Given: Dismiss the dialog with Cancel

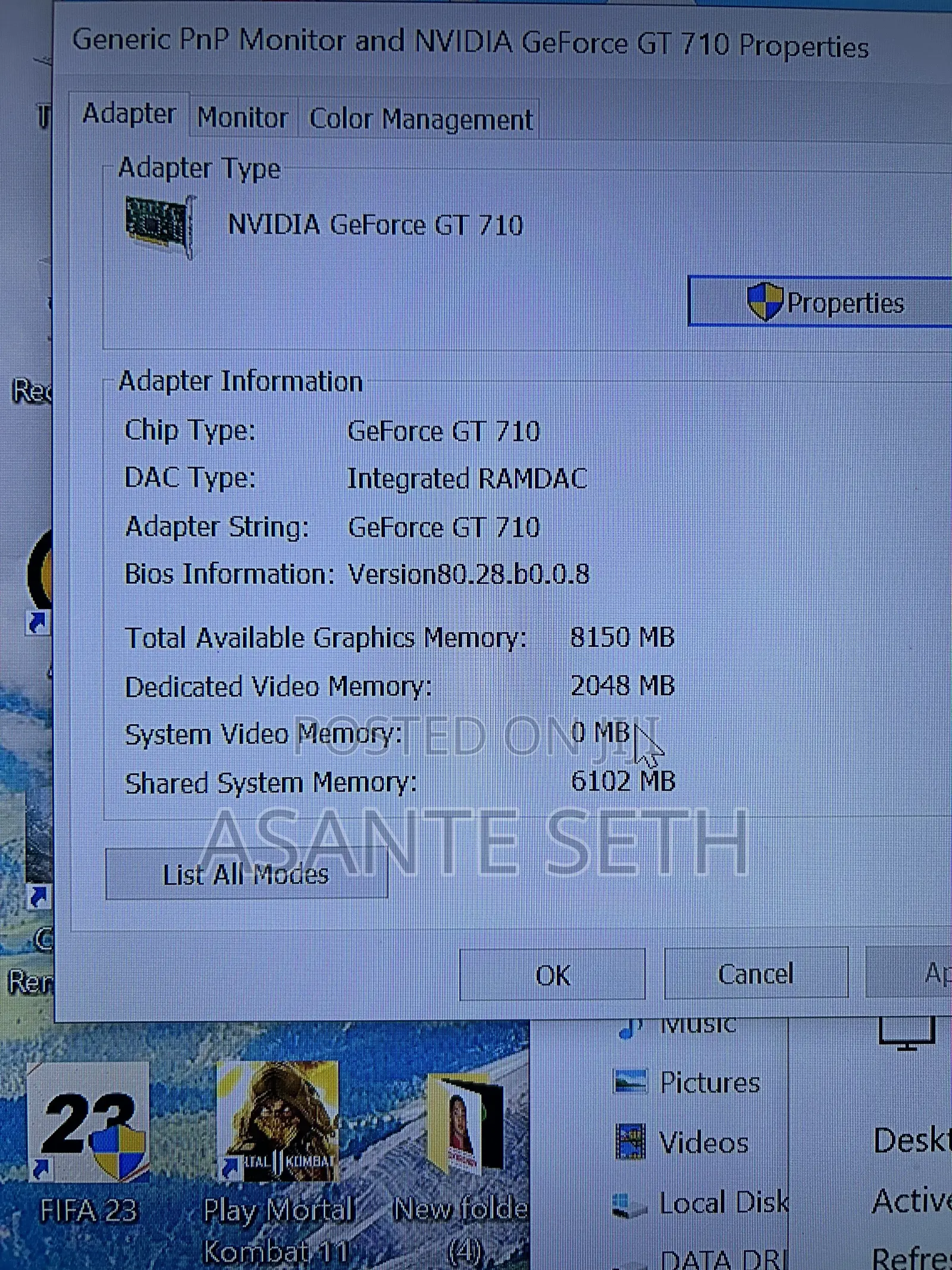Looking at the screenshot, I should 756,974.
